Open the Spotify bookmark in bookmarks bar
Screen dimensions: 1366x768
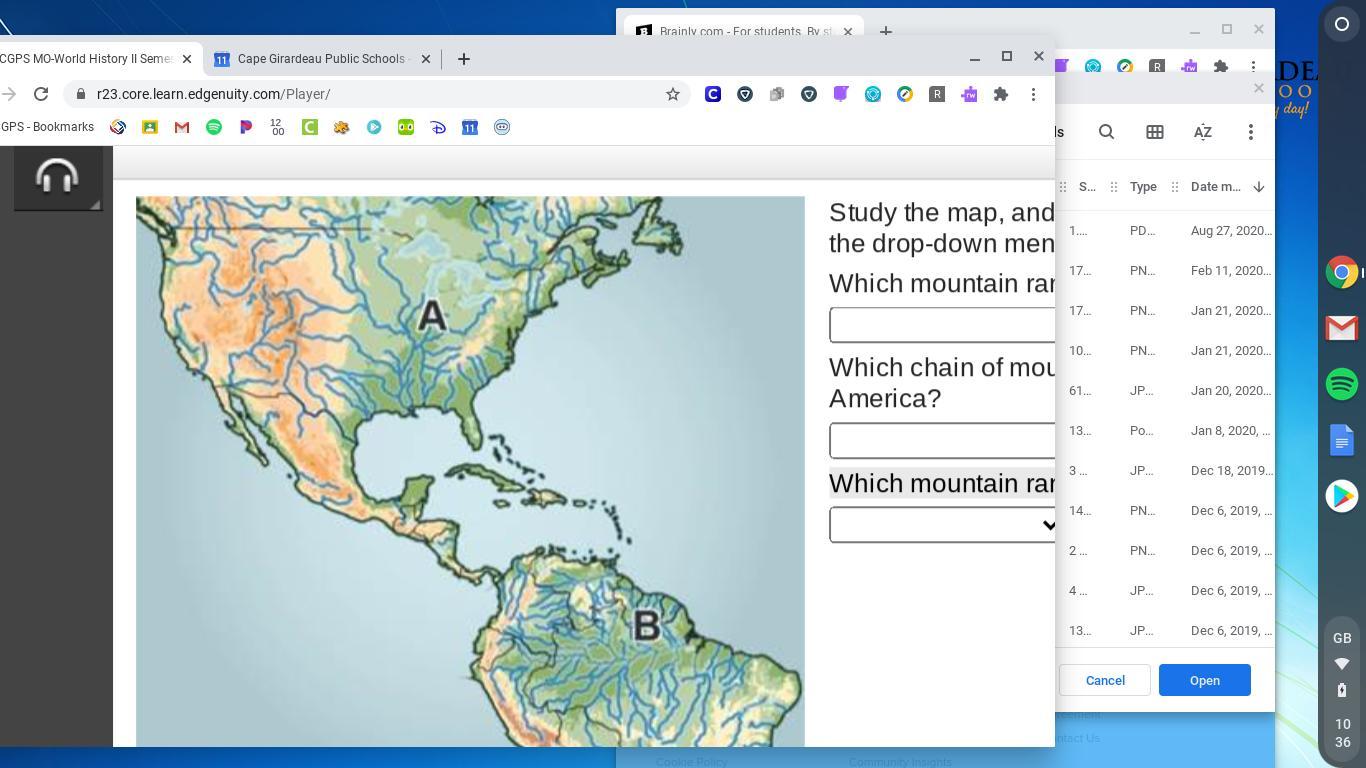214,127
